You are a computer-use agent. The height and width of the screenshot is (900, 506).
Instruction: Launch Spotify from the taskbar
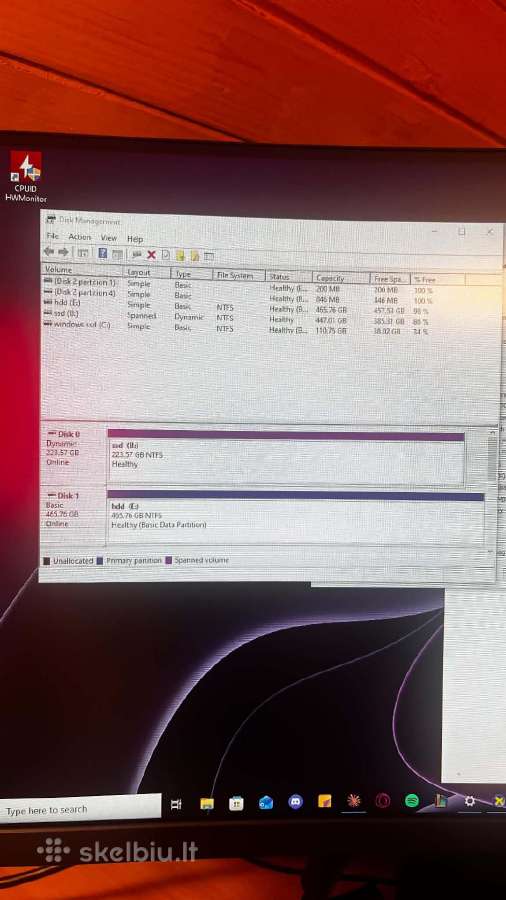[x=411, y=801]
